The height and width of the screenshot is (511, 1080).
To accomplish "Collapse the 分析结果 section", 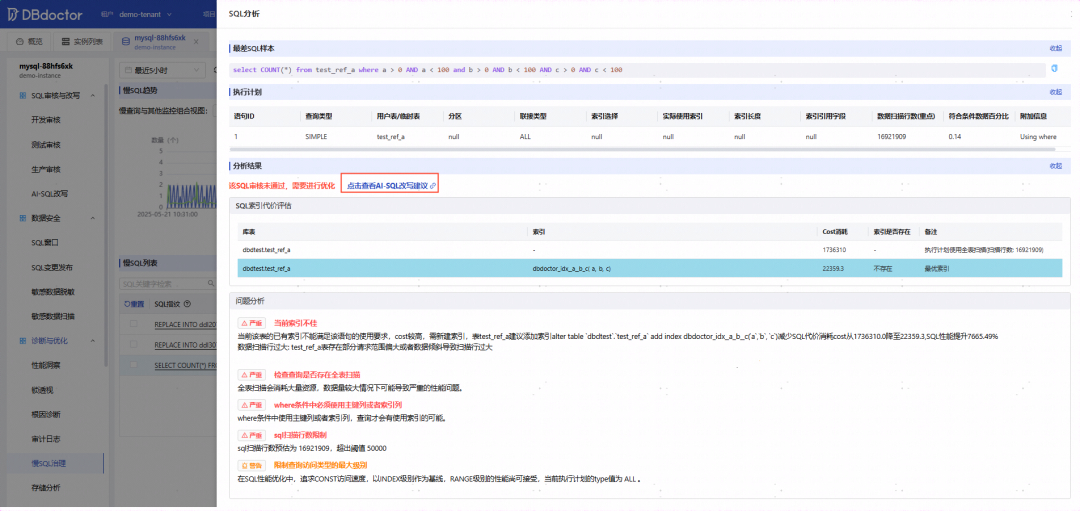I will [x=1055, y=166].
